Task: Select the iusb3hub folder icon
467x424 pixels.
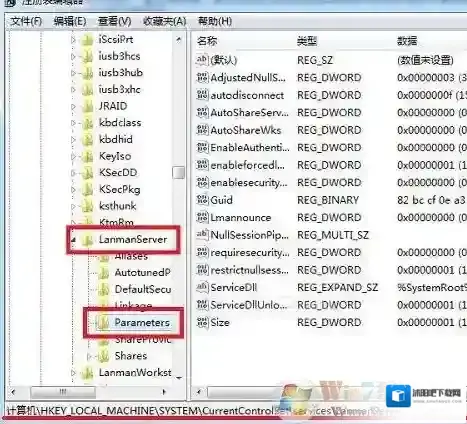Action: tap(87, 73)
